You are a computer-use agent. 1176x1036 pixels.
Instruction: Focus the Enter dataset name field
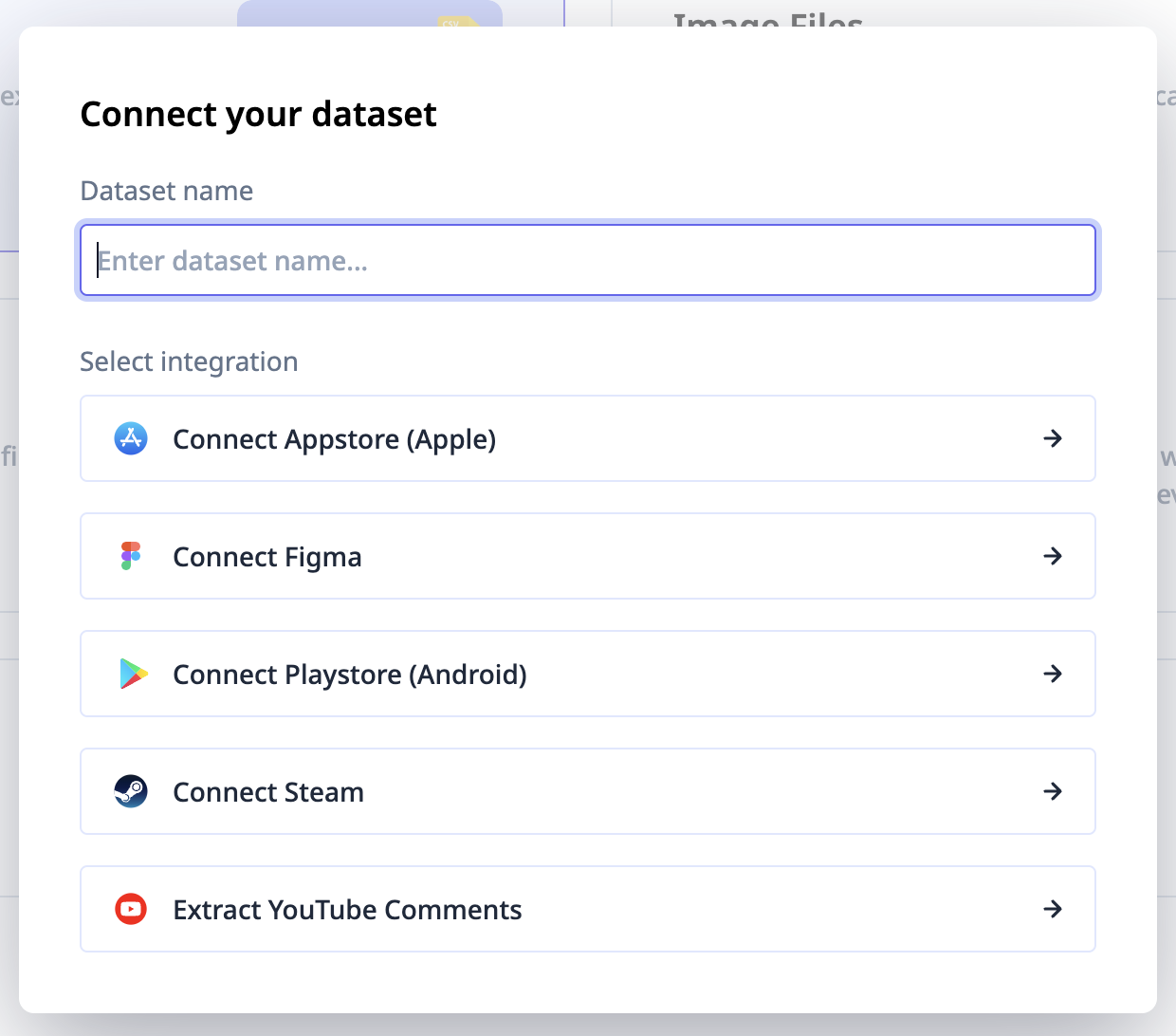click(x=588, y=260)
